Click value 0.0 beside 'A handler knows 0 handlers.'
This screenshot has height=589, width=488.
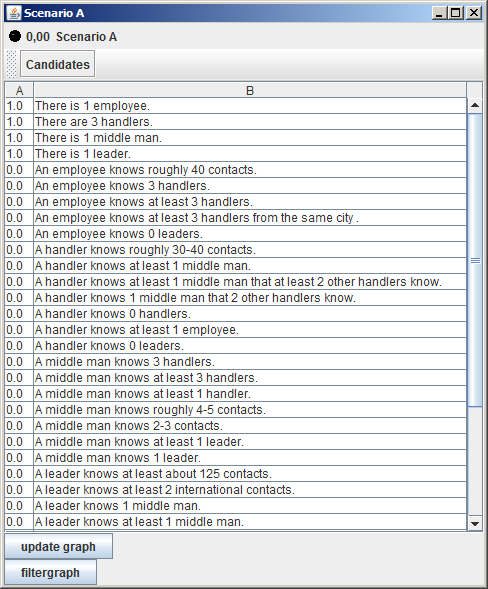(x=15, y=314)
